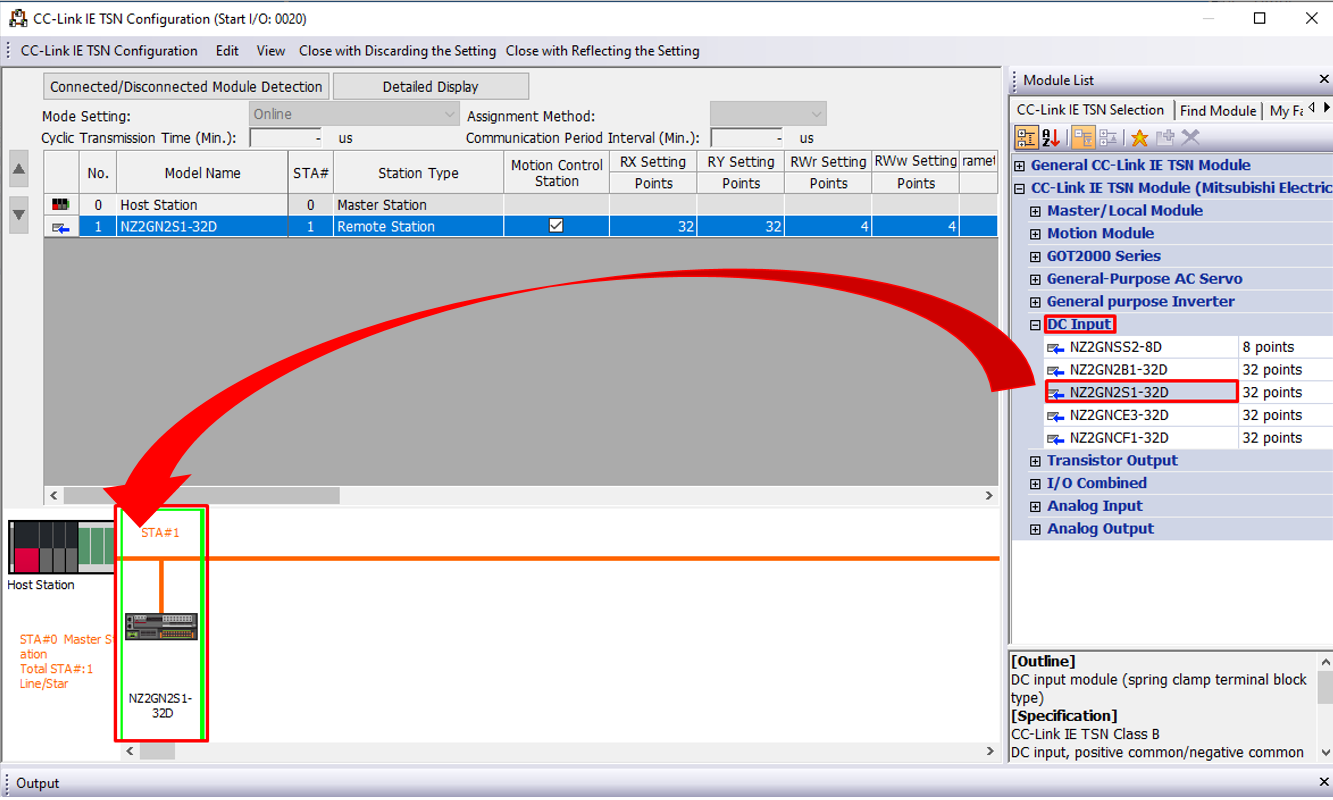
Task: Click the Remote Station type cell
Action: tap(418, 227)
